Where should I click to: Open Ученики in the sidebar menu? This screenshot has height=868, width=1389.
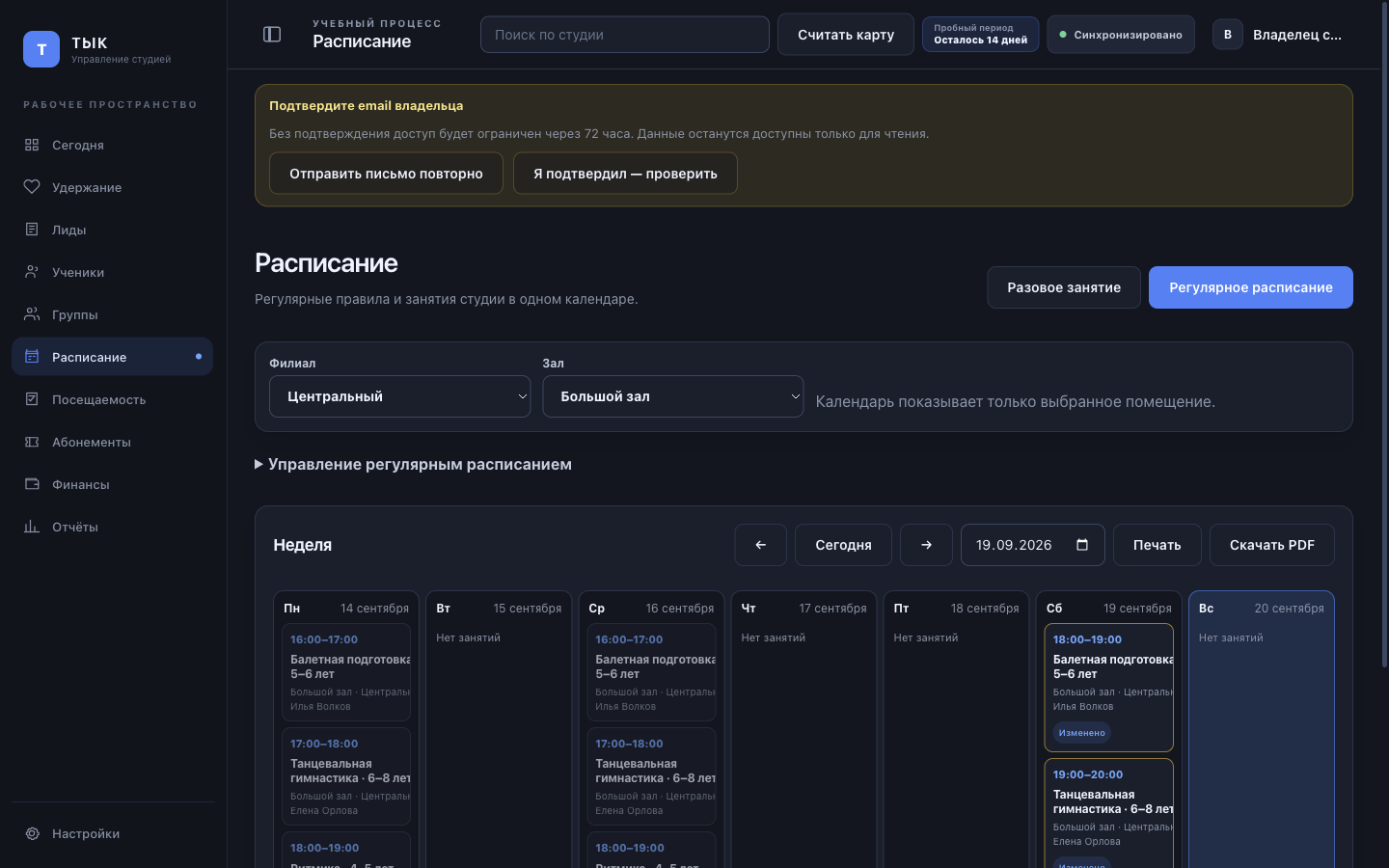point(112,272)
